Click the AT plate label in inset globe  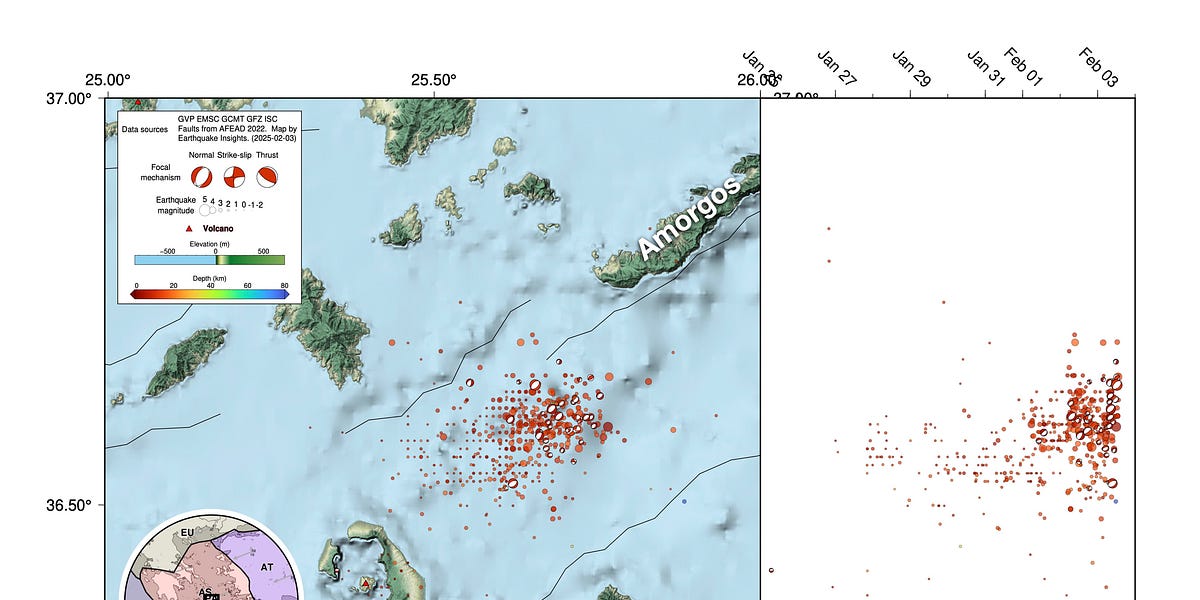click(x=267, y=567)
